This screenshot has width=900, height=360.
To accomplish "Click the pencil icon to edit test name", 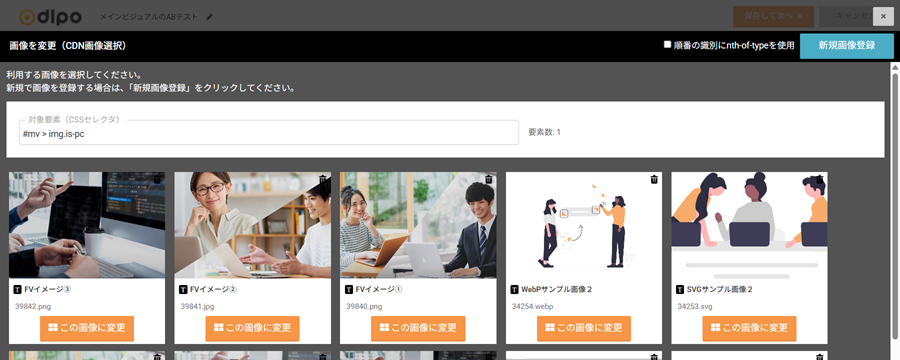I will (x=209, y=17).
